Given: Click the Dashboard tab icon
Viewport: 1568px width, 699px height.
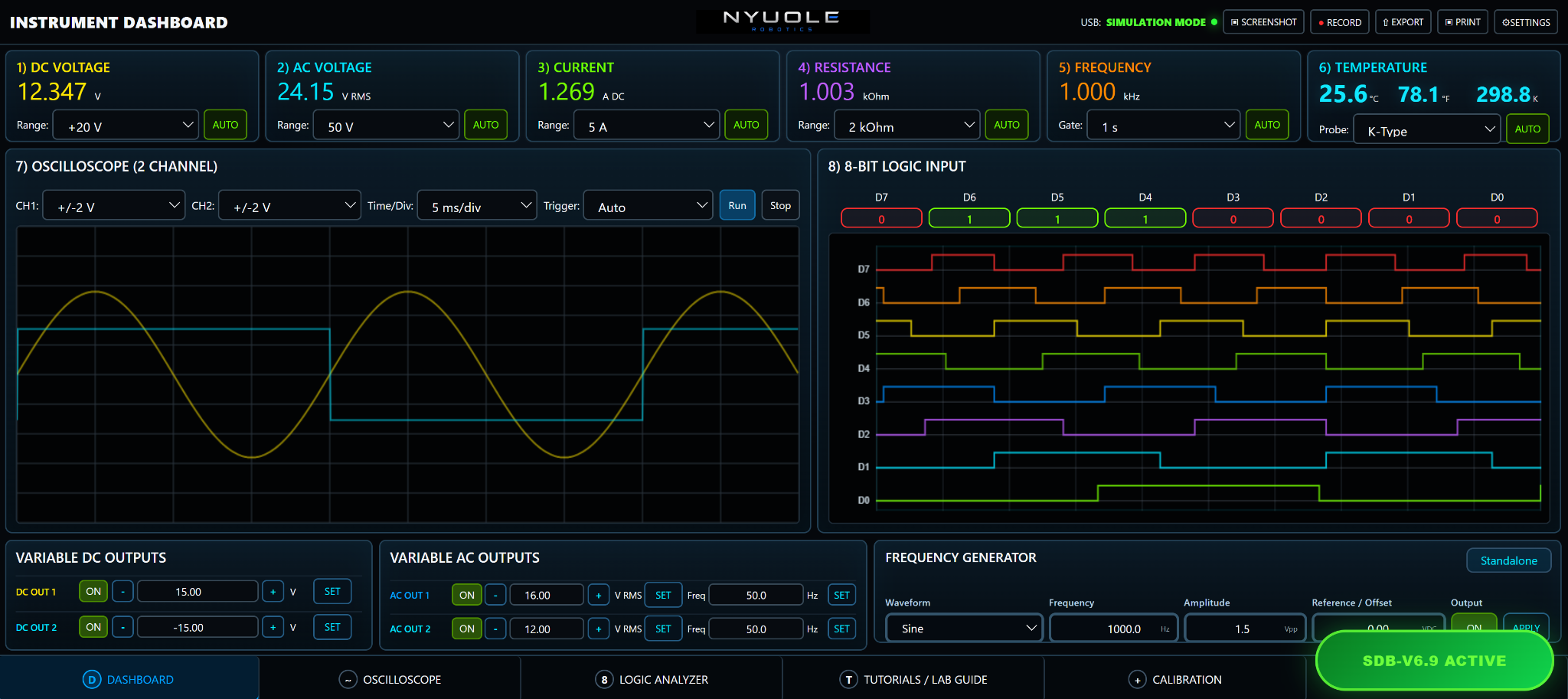Looking at the screenshot, I should [x=92, y=680].
